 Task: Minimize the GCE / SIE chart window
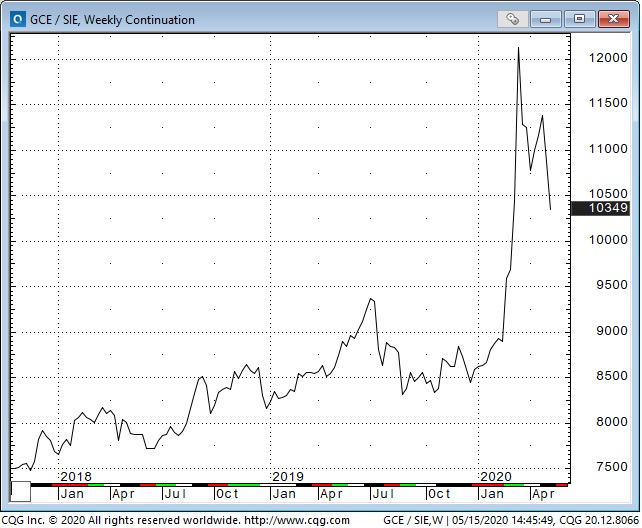point(545,18)
